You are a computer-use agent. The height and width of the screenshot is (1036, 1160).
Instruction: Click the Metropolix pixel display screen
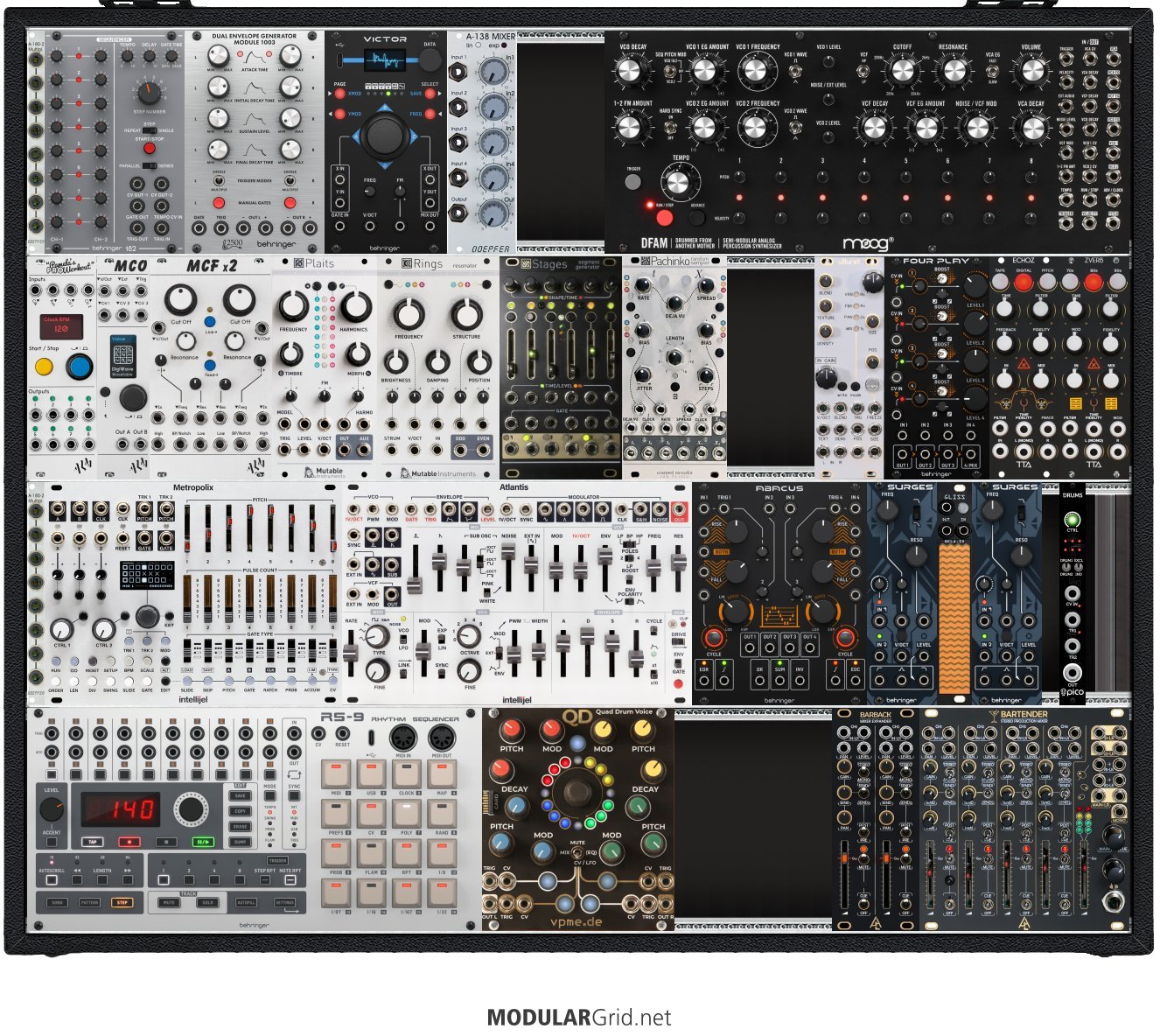pyautogui.click(x=146, y=573)
